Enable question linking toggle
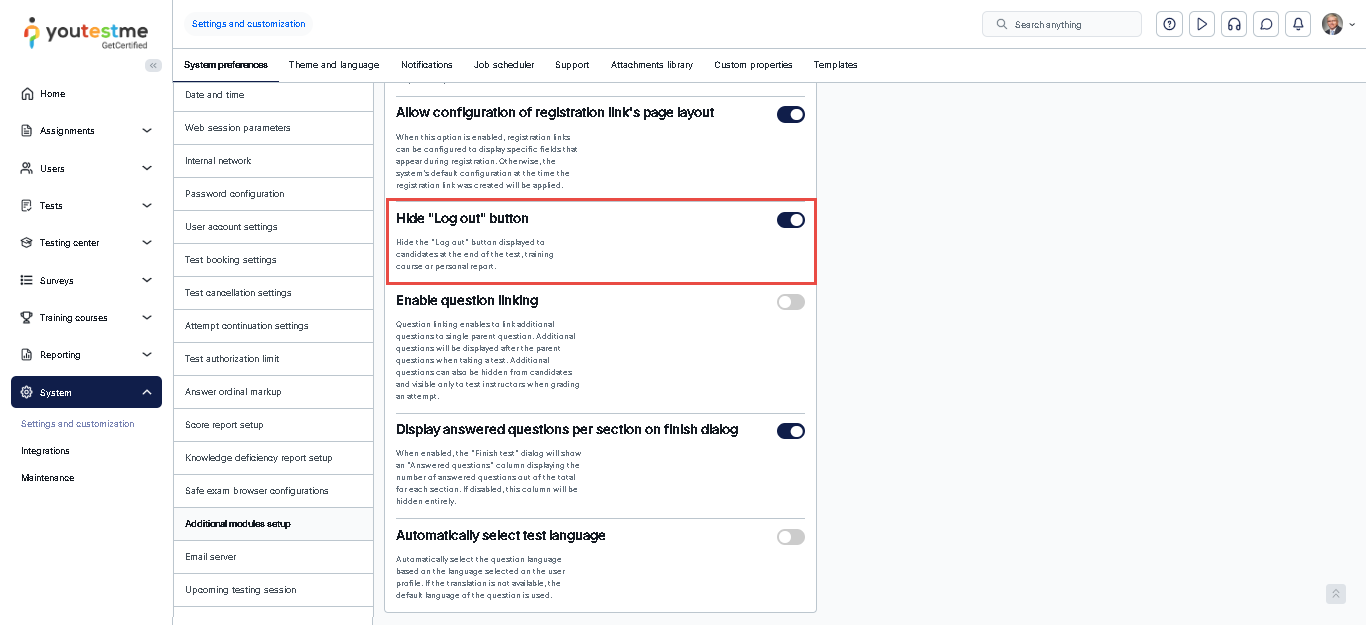Viewport: 1366px width, 625px height. pos(790,302)
